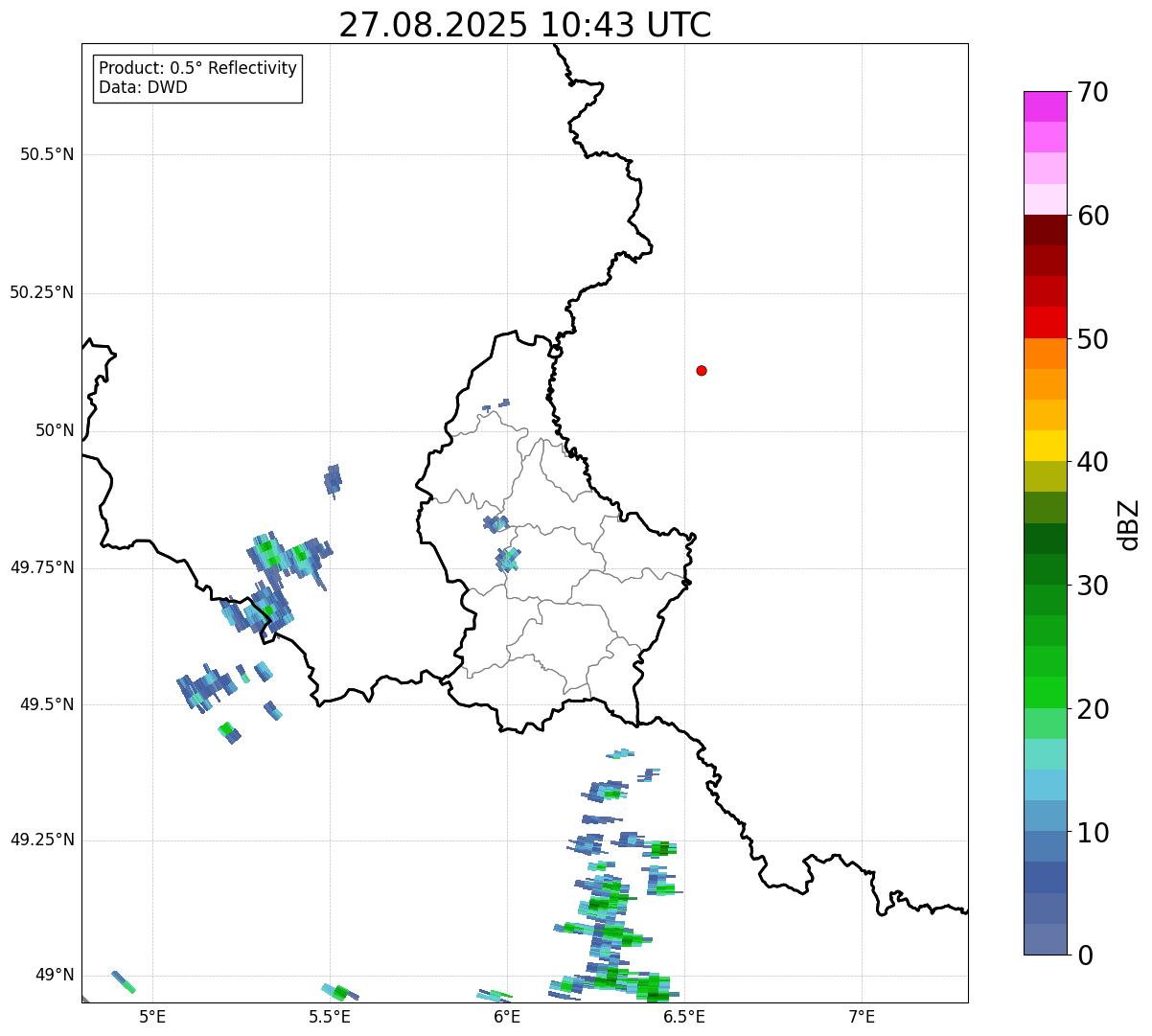Click the 49.5°N latitude label
Image resolution: width=1152 pixels, height=1036 pixels.
coord(47,704)
